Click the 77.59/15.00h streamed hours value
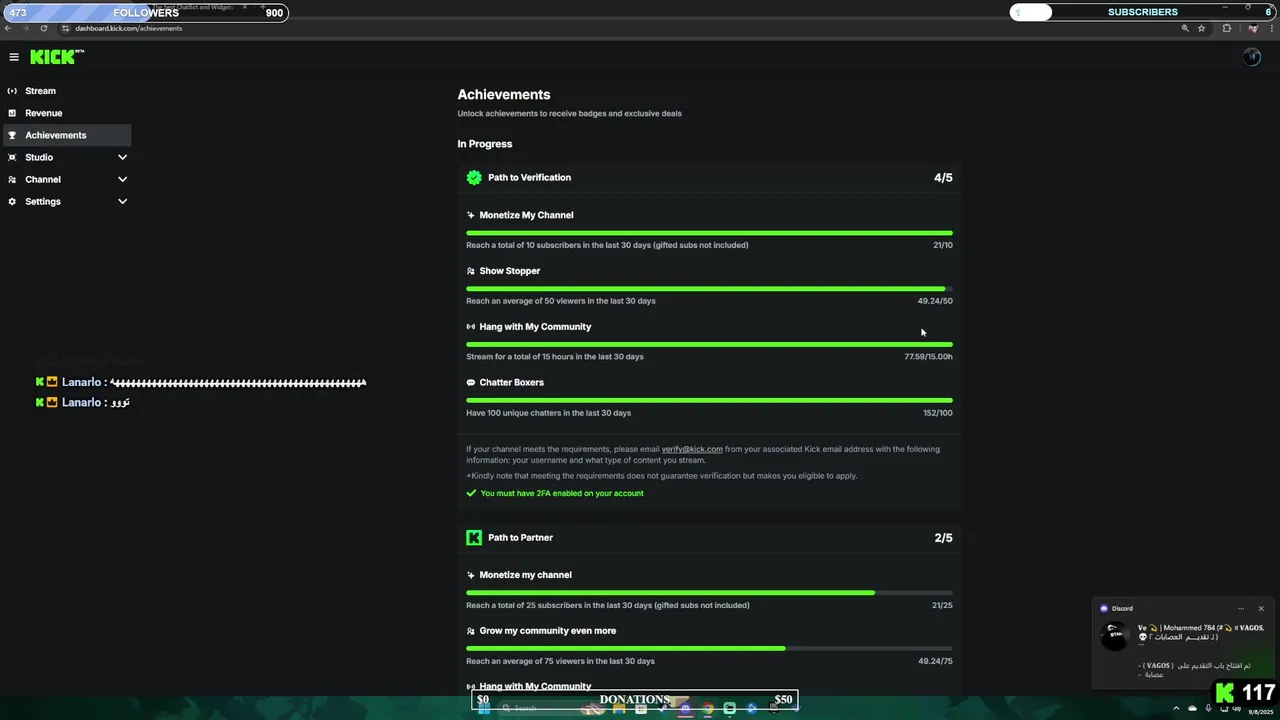The width and height of the screenshot is (1280, 720). [928, 357]
